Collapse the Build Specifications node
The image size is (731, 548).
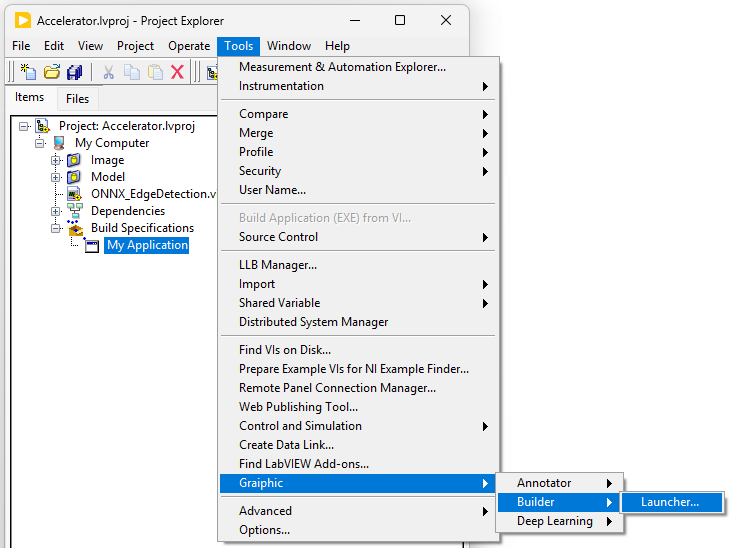click(x=57, y=228)
